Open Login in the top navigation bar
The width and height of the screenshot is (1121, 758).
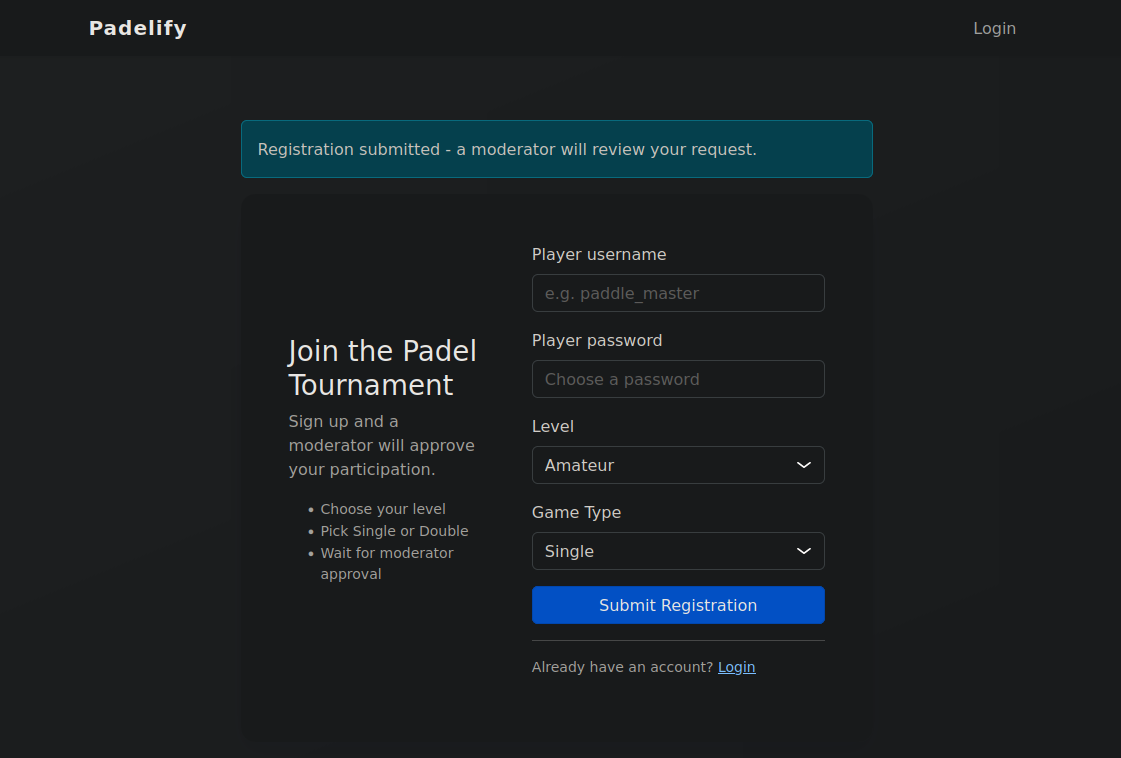994,28
